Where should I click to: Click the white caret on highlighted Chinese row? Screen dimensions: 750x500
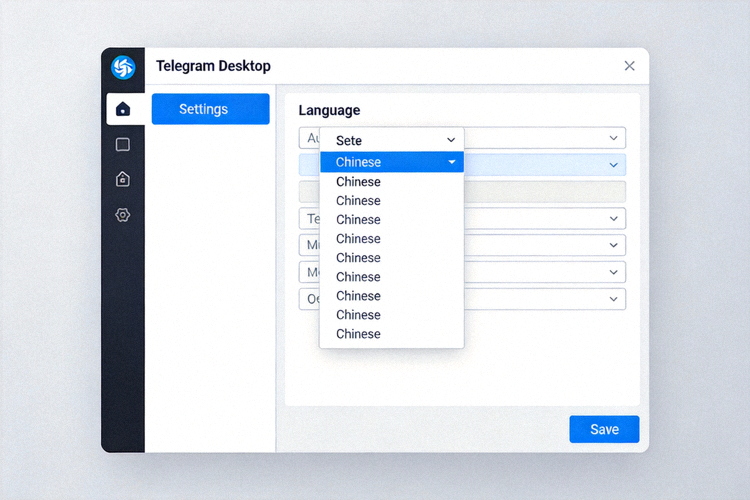[452, 162]
